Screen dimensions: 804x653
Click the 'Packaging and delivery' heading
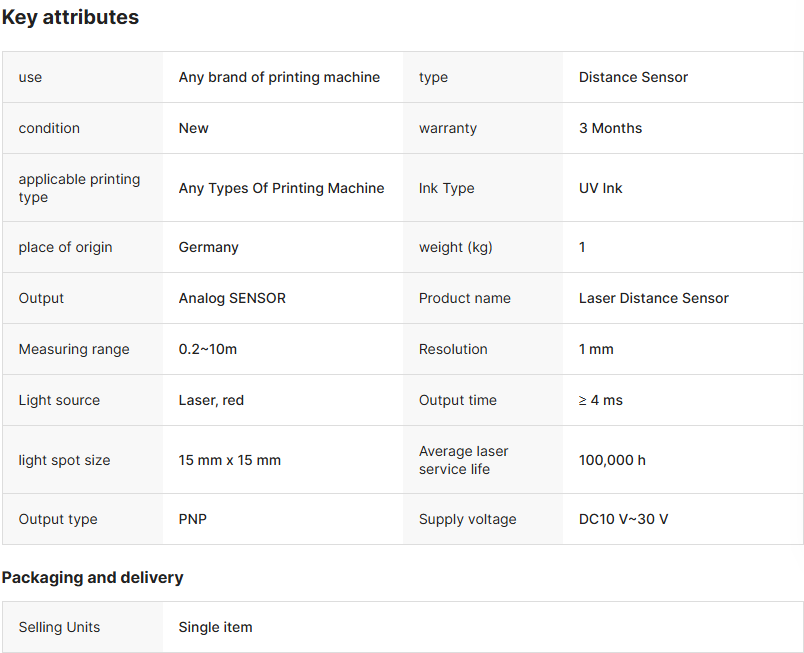tap(92, 577)
